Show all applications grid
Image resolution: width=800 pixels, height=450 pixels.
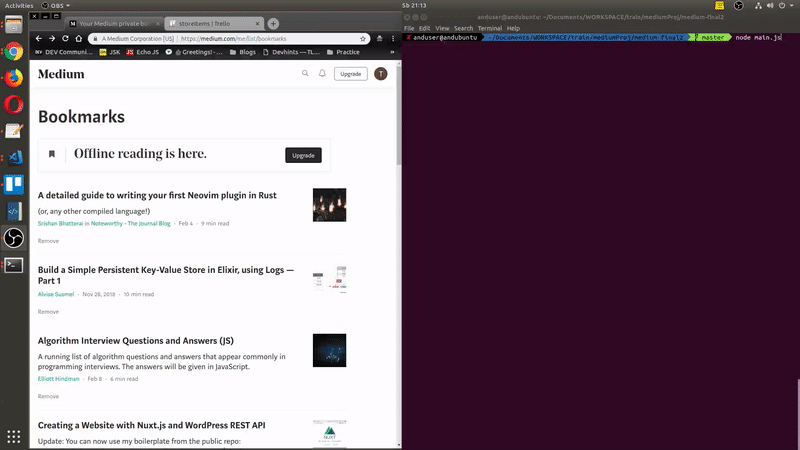click(x=14, y=436)
